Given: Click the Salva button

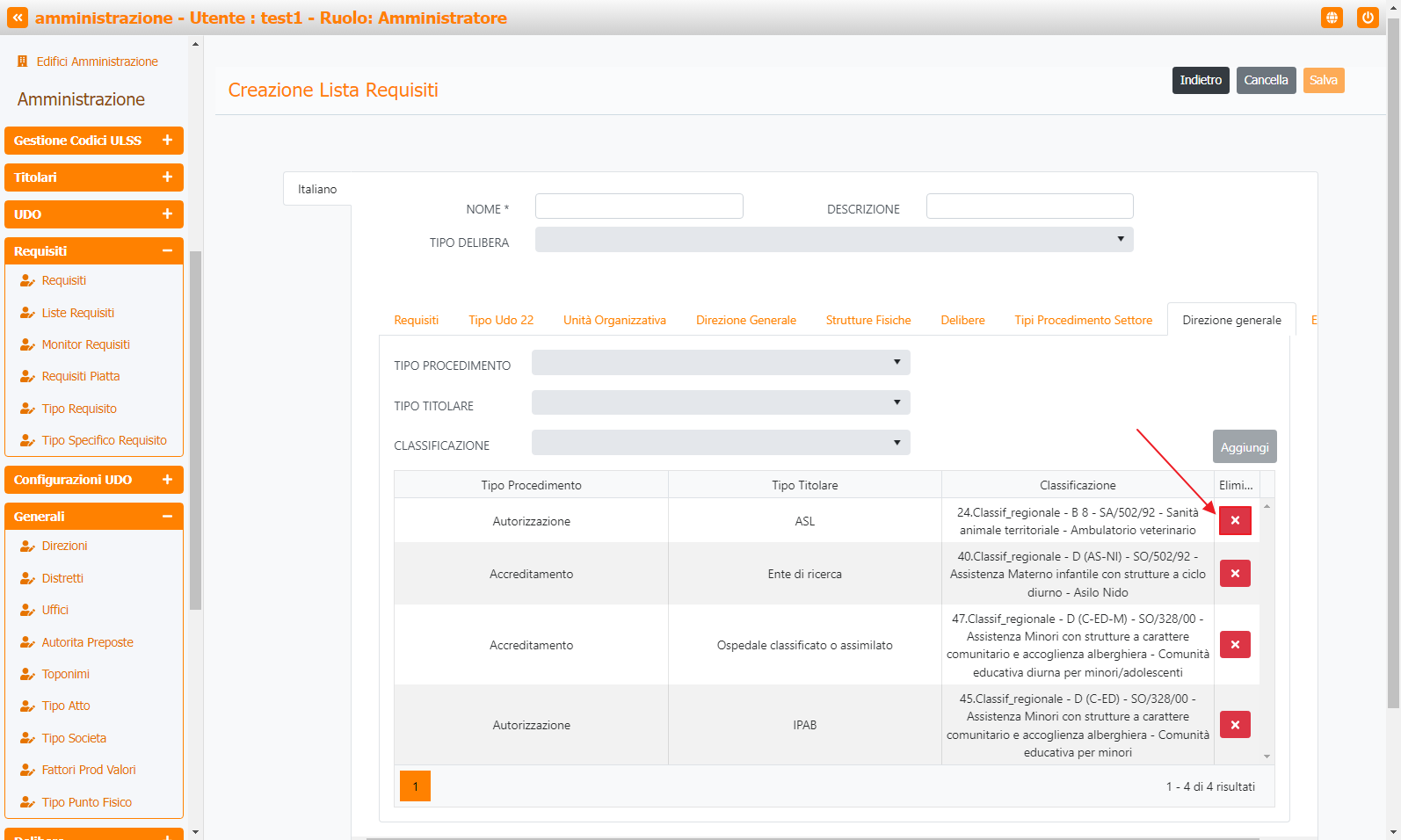Looking at the screenshot, I should tap(1324, 80).
